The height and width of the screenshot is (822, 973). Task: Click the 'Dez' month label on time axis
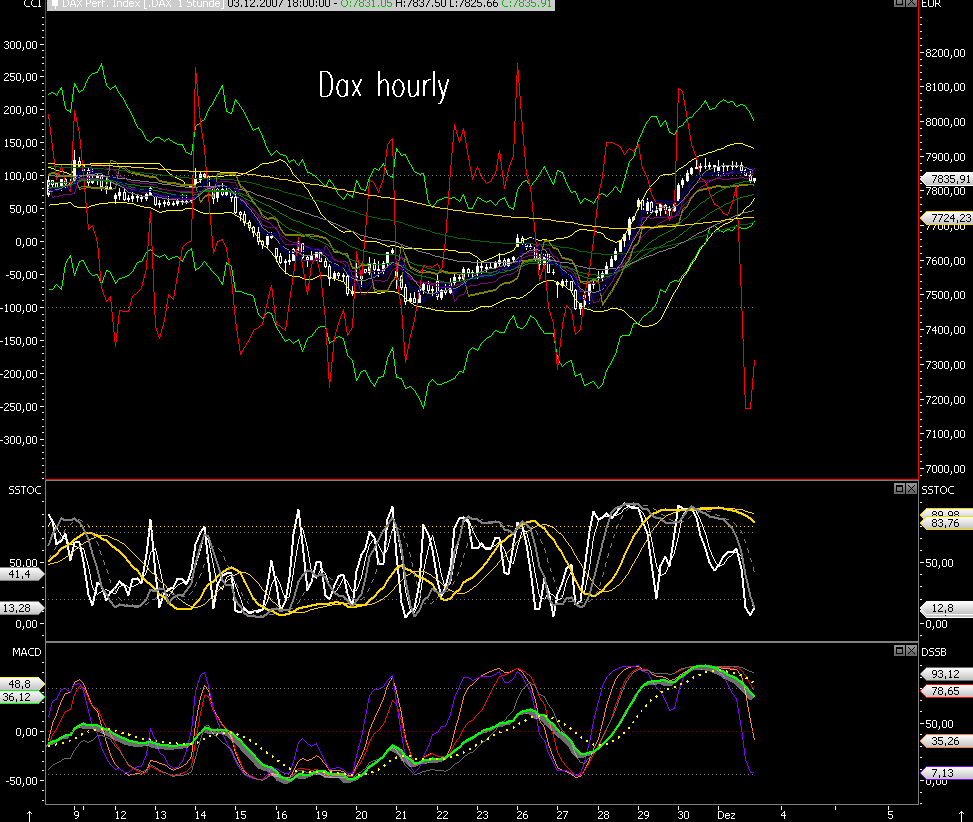point(726,815)
